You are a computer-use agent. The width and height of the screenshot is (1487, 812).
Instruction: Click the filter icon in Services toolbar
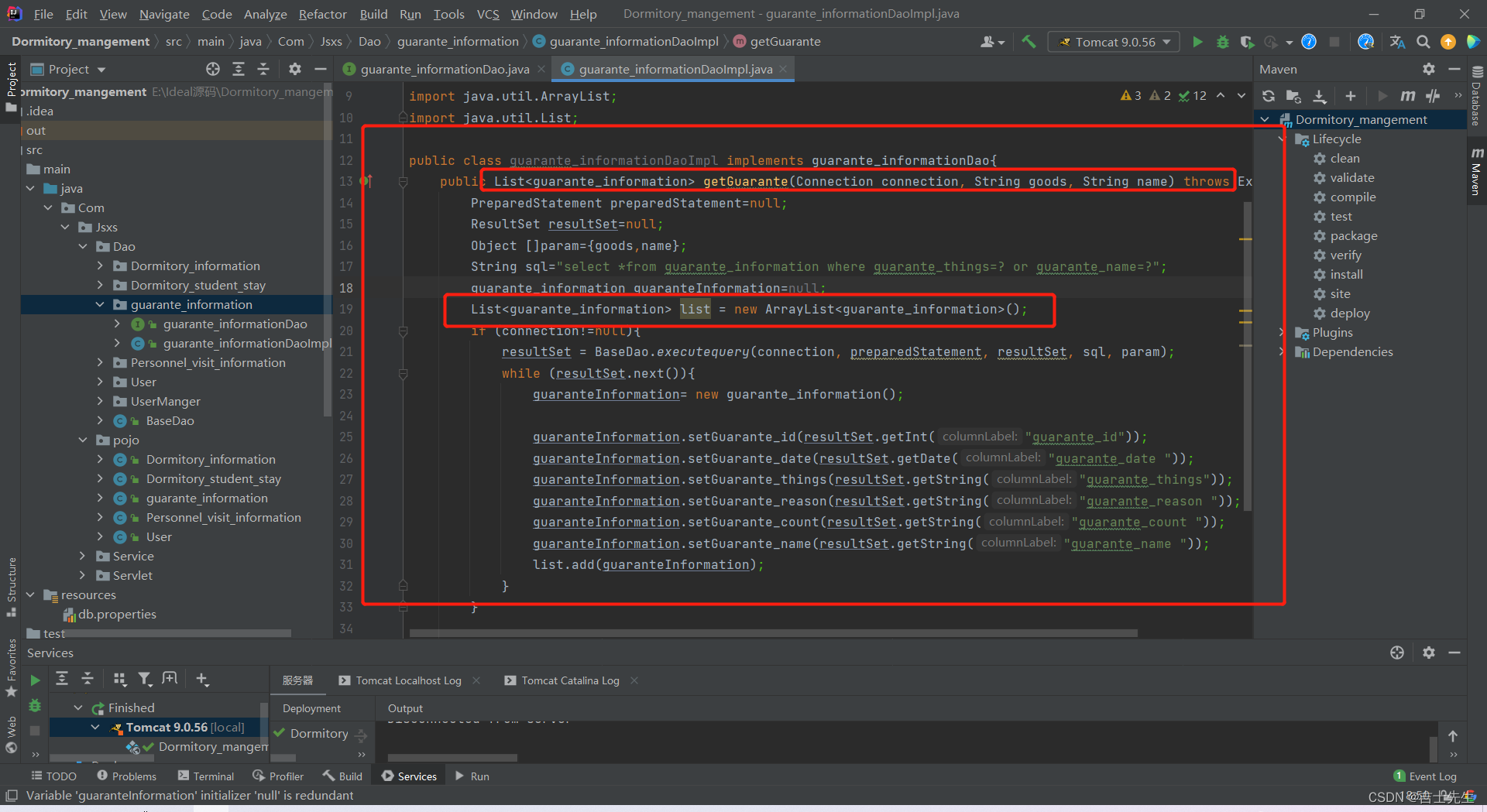[144, 679]
